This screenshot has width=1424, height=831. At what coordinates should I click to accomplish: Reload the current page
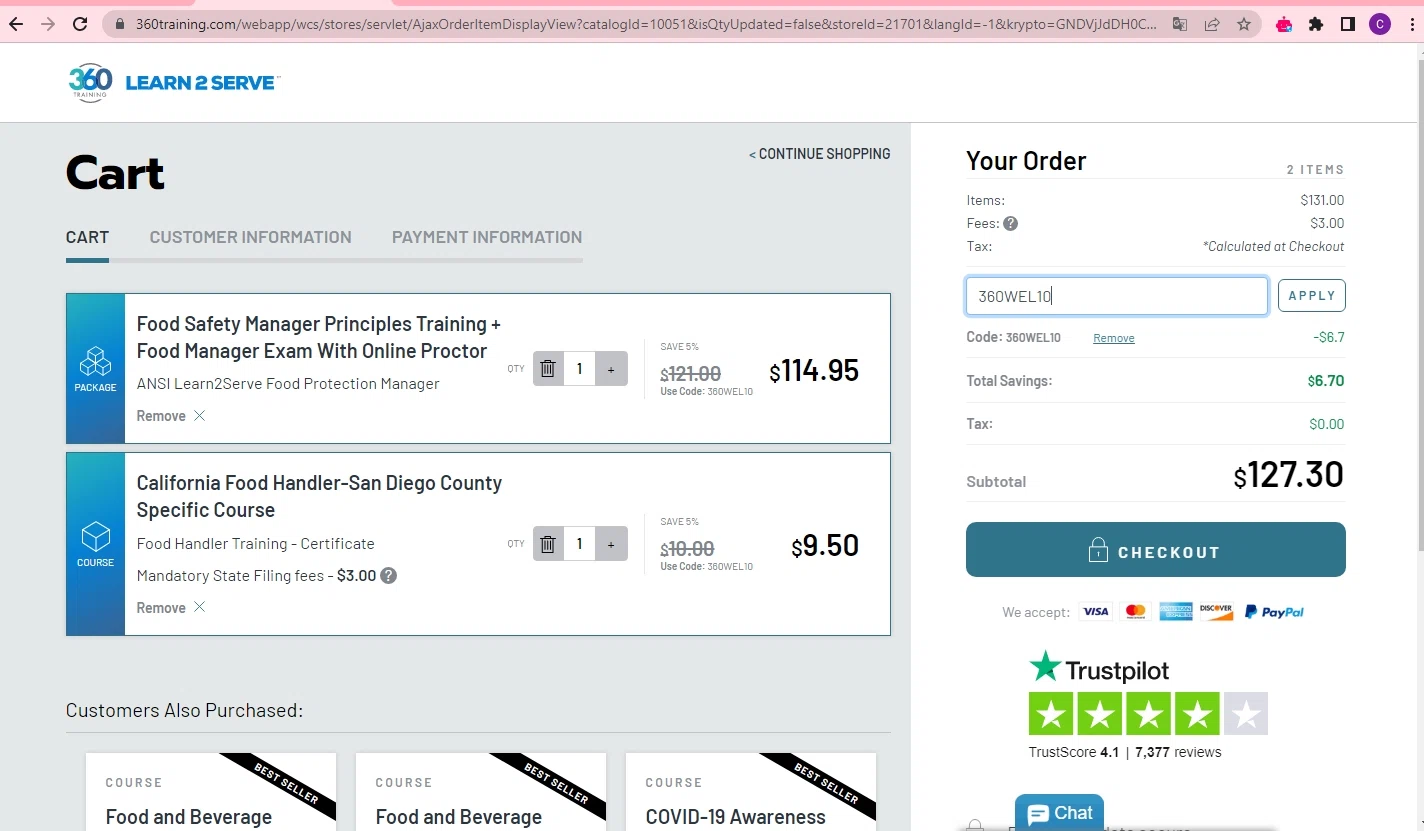coord(80,24)
